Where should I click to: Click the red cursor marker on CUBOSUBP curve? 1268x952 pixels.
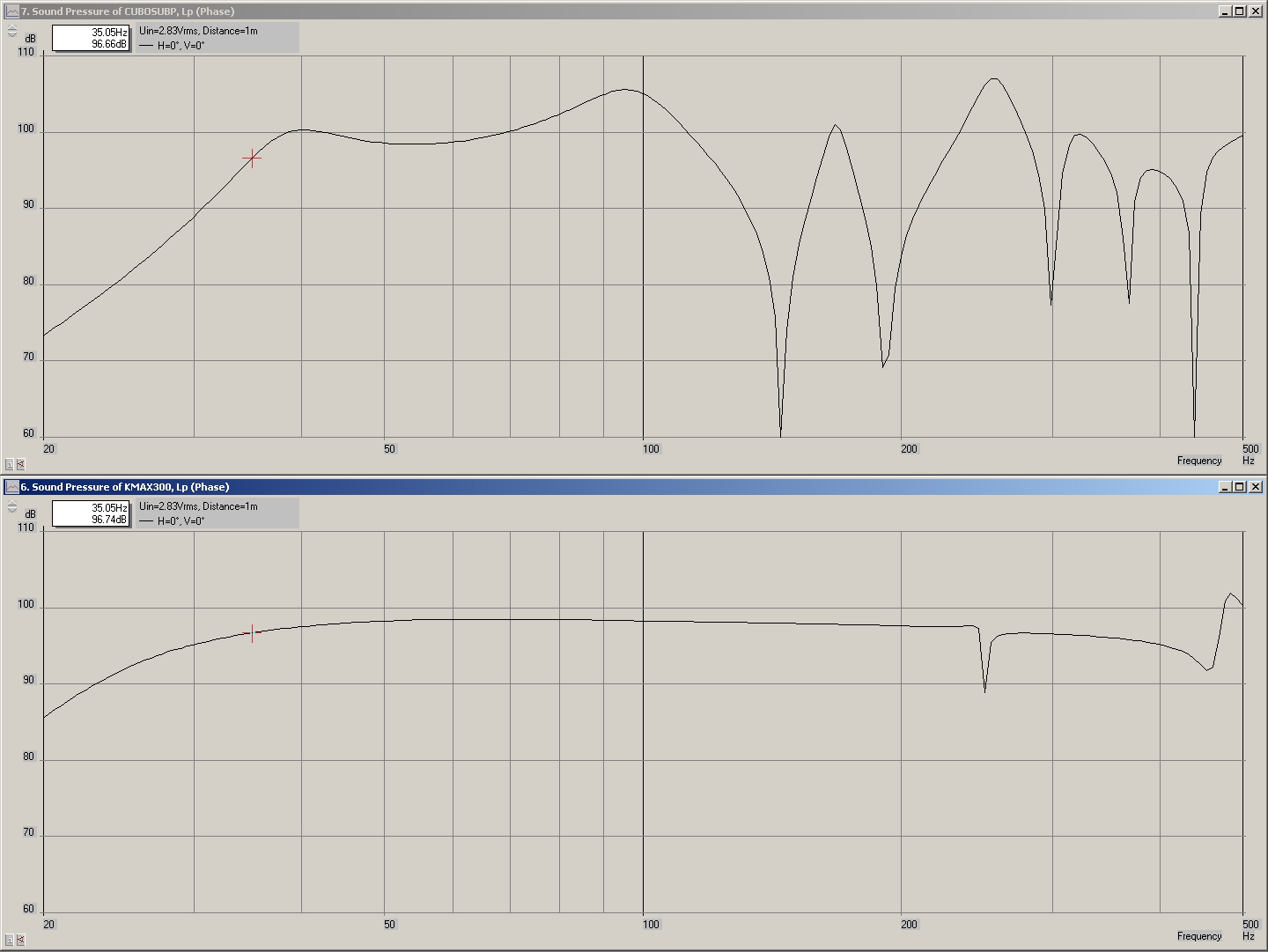(252, 159)
